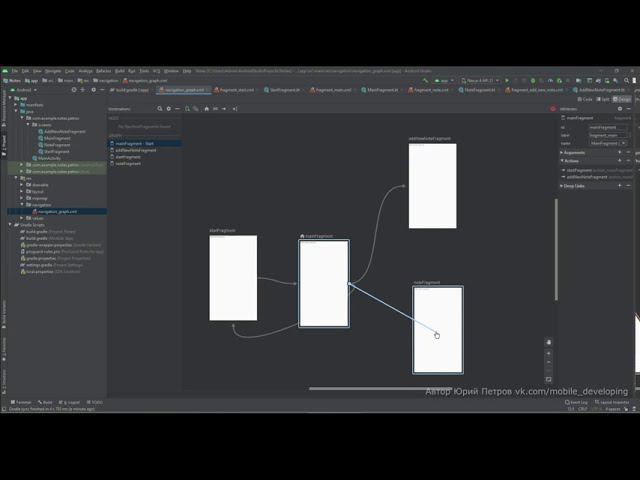Switch to Design view mode
This screenshot has width=640, height=480.
pos(622,99)
